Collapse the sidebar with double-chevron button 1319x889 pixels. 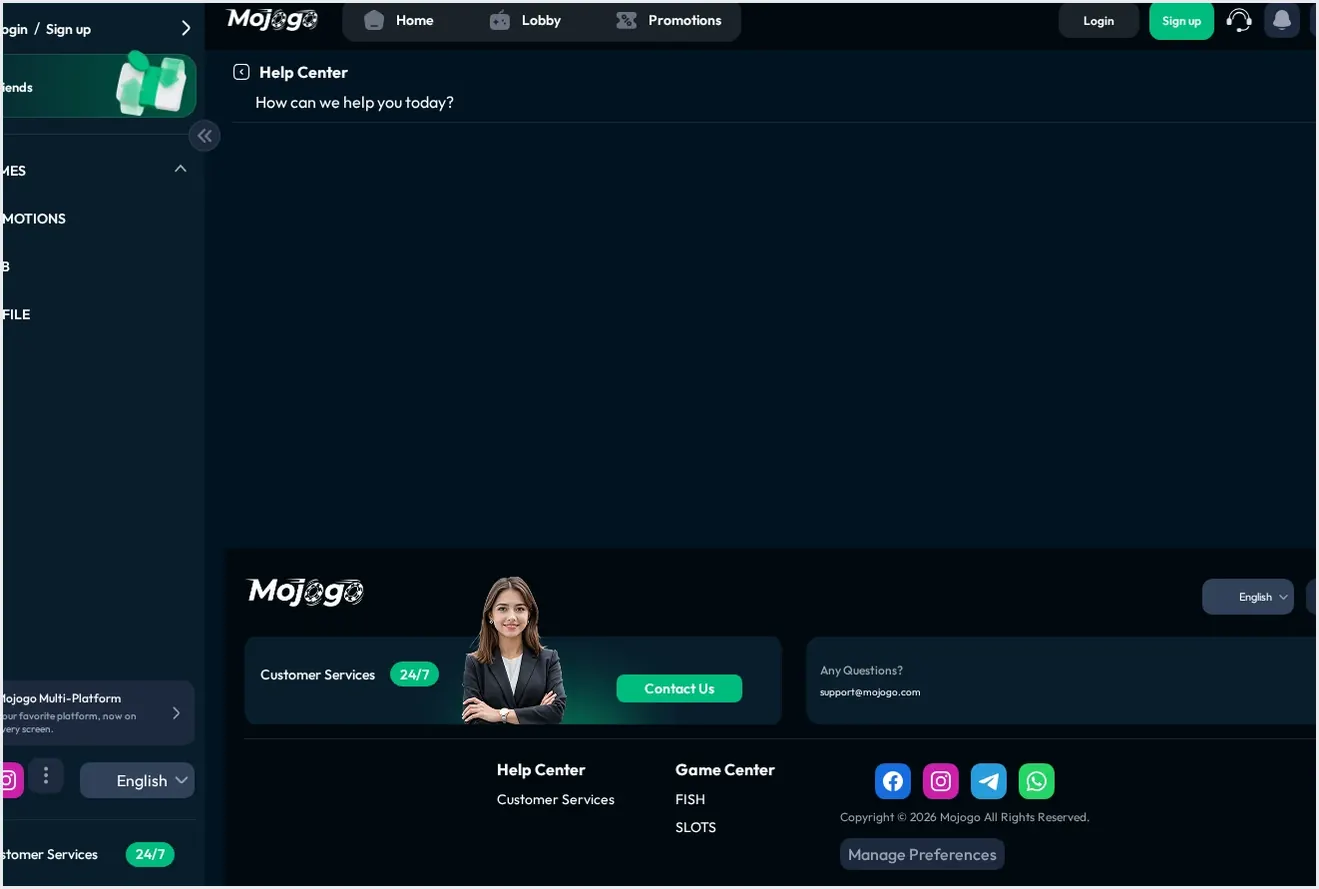pyautogui.click(x=204, y=136)
